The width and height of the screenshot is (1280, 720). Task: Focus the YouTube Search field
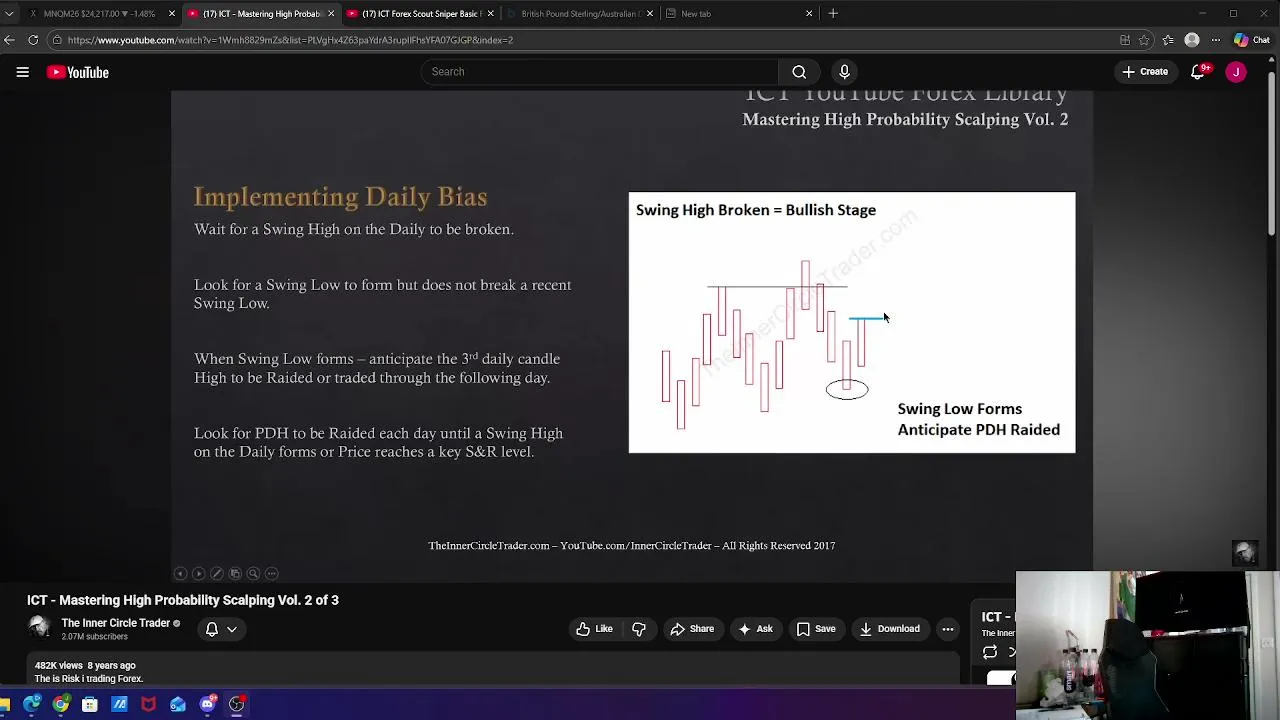click(x=600, y=72)
